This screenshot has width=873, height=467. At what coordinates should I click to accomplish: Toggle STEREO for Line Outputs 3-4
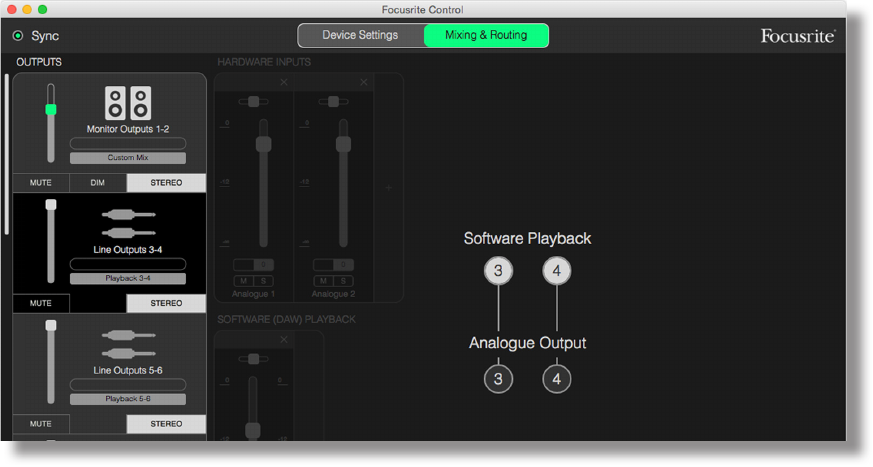click(x=166, y=303)
